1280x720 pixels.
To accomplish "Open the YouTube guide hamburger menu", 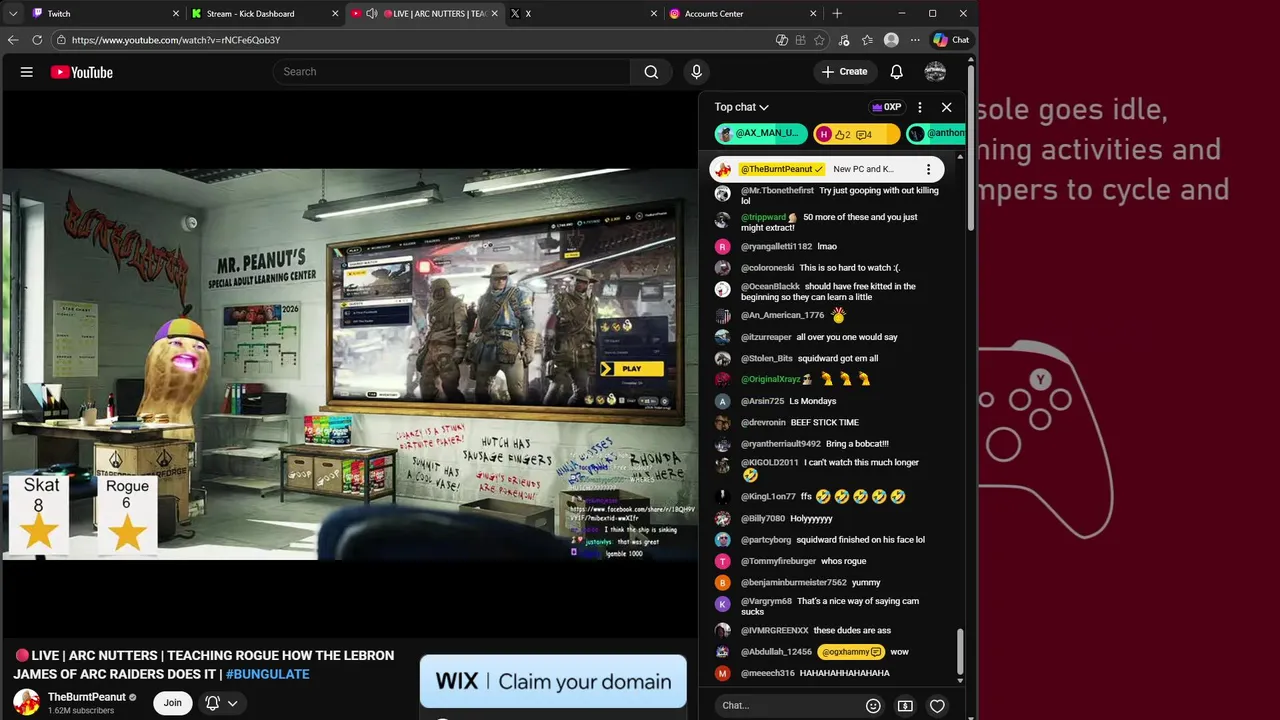I will (x=27, y=72).
